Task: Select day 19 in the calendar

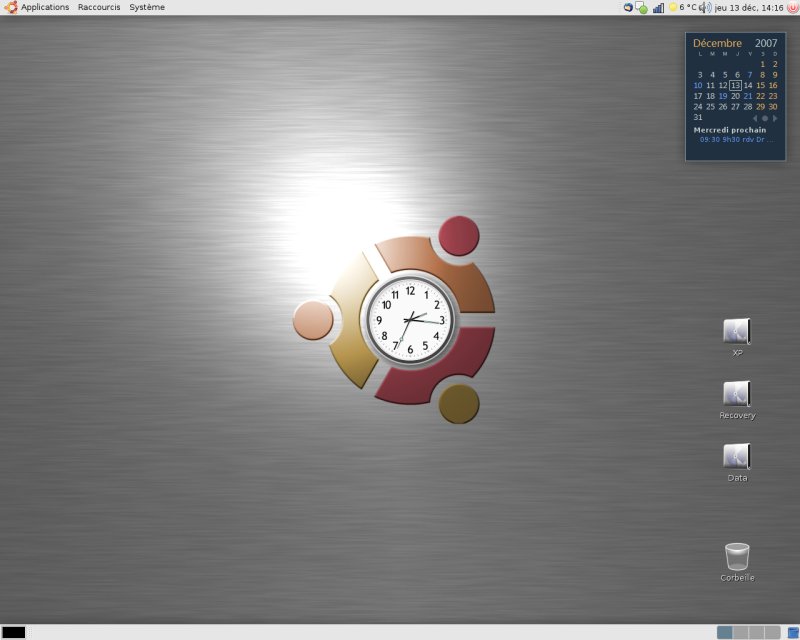Action: [x=723, y=96]
